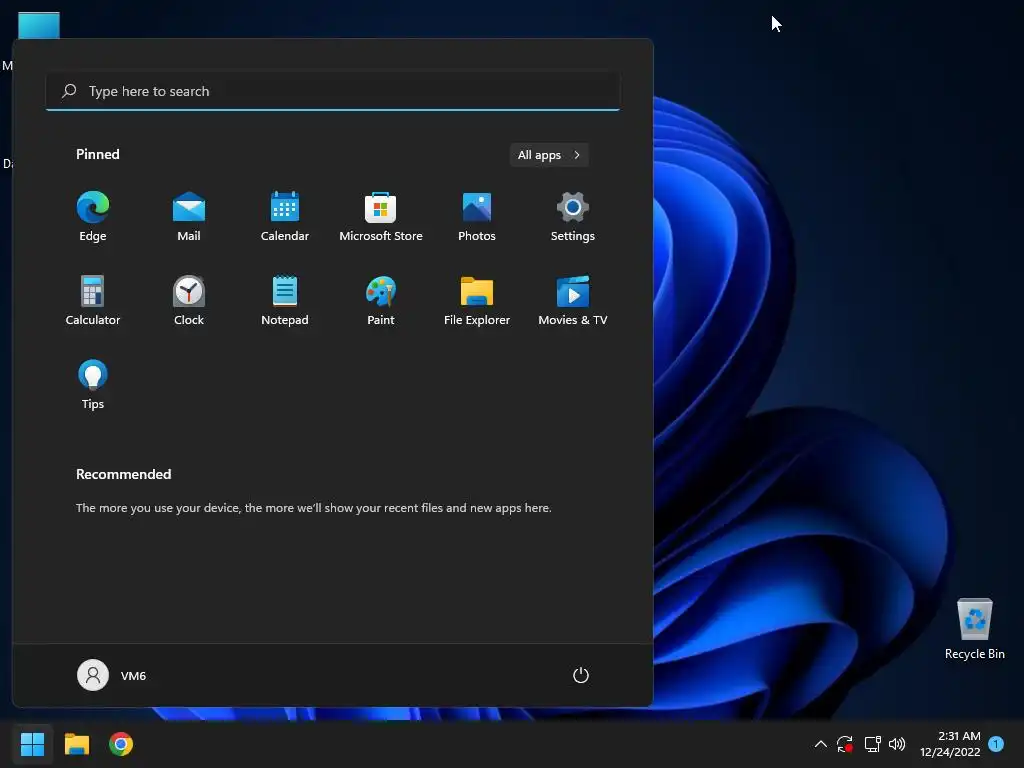Open Notepad
Image resolution: width=1024 pixels, height=768 pixels.
click(x=285, y=300)
